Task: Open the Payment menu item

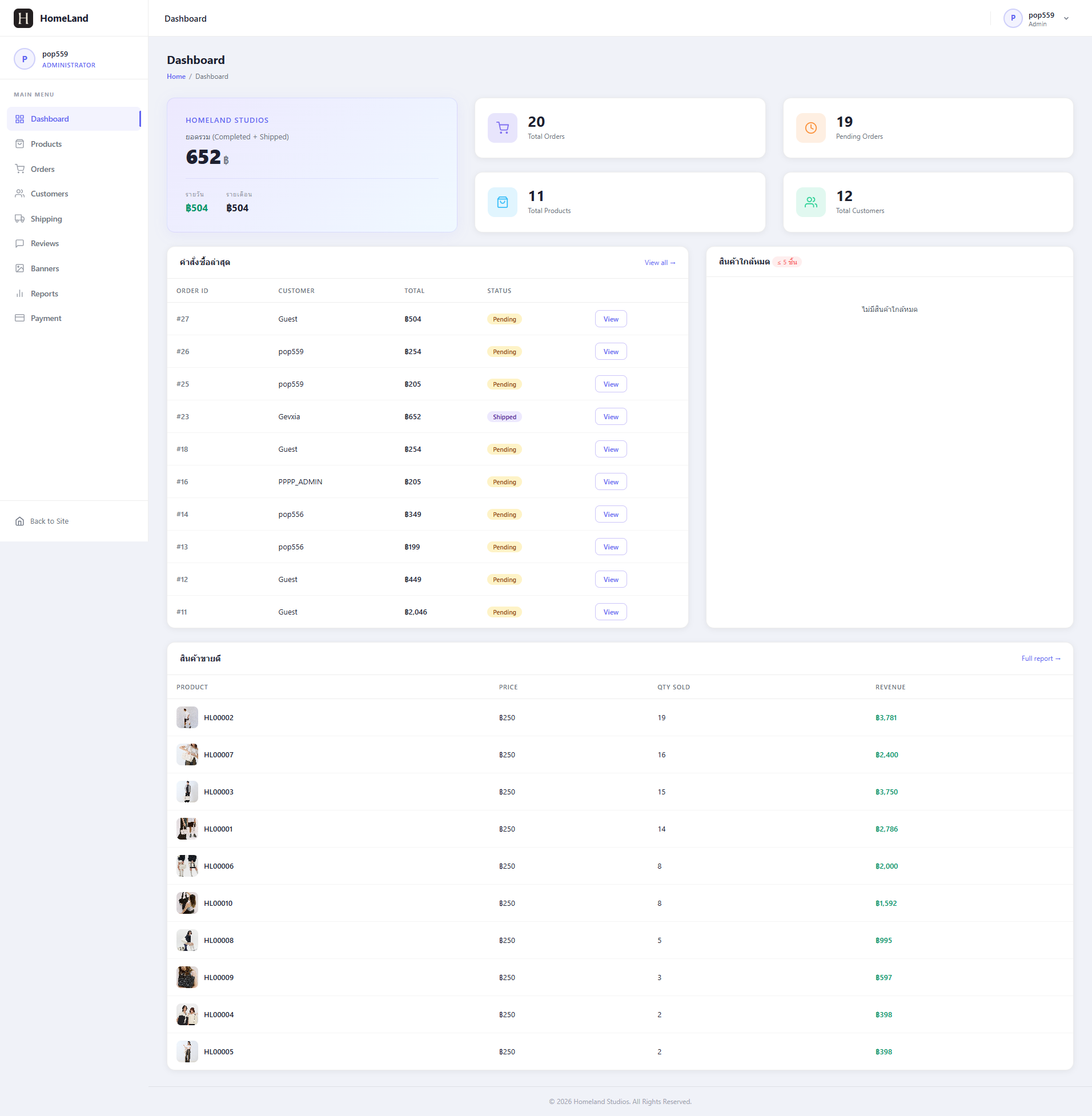Action: click(x=74, y=318)
